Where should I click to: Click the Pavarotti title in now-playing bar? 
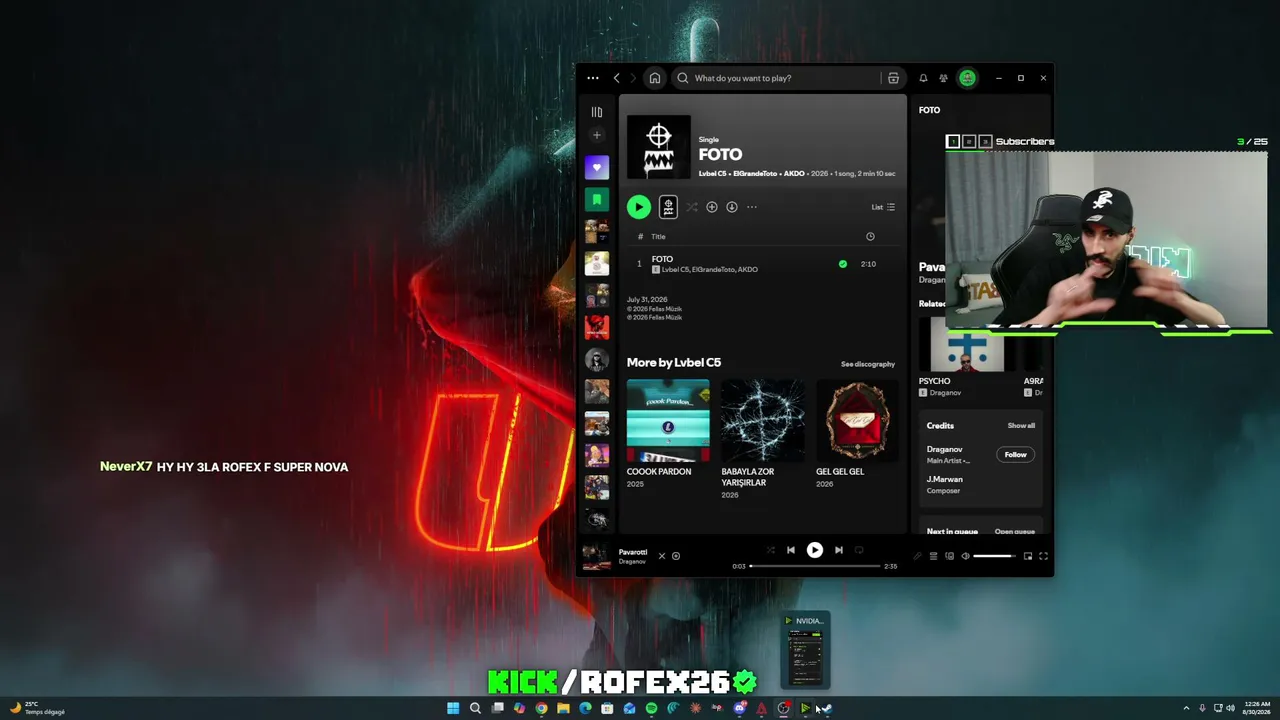(633, 552)
